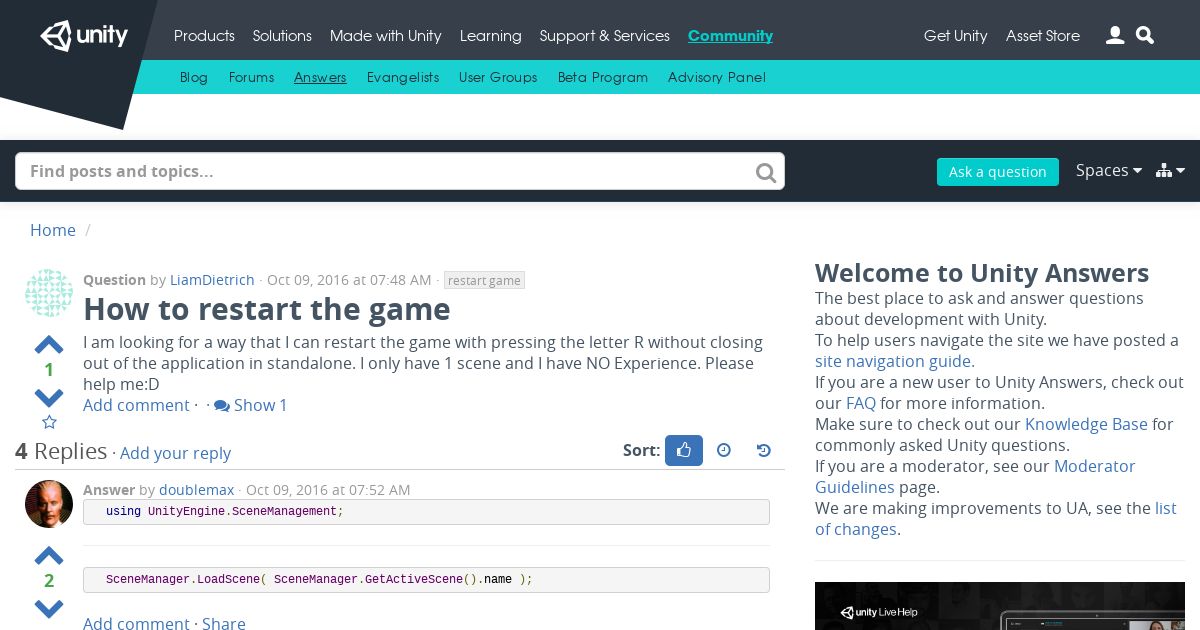
Task: Click the SceneManager.LoadScene code line
Action: coord(426,580)
